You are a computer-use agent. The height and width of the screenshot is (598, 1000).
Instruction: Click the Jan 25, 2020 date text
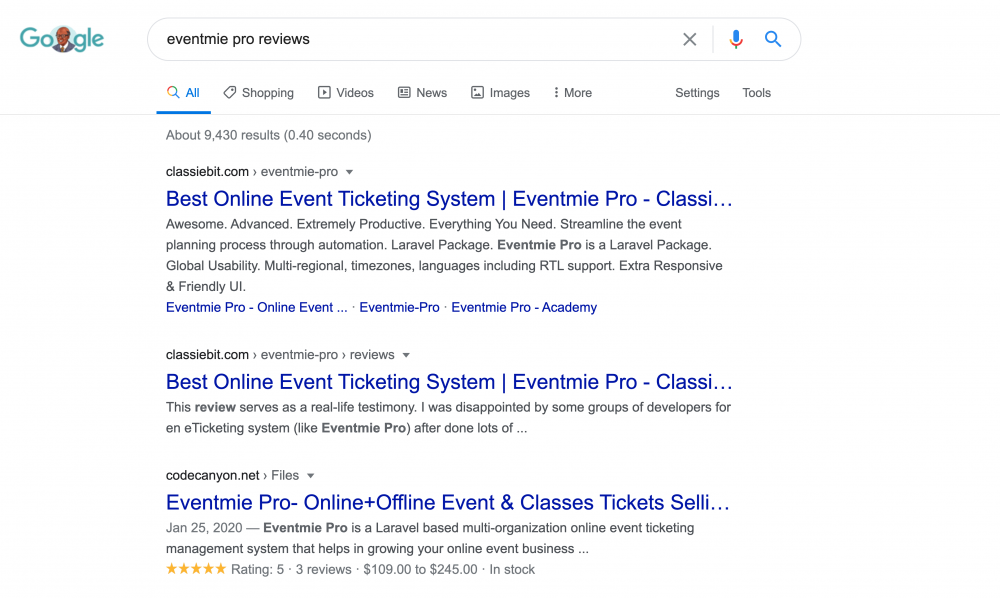204,528
